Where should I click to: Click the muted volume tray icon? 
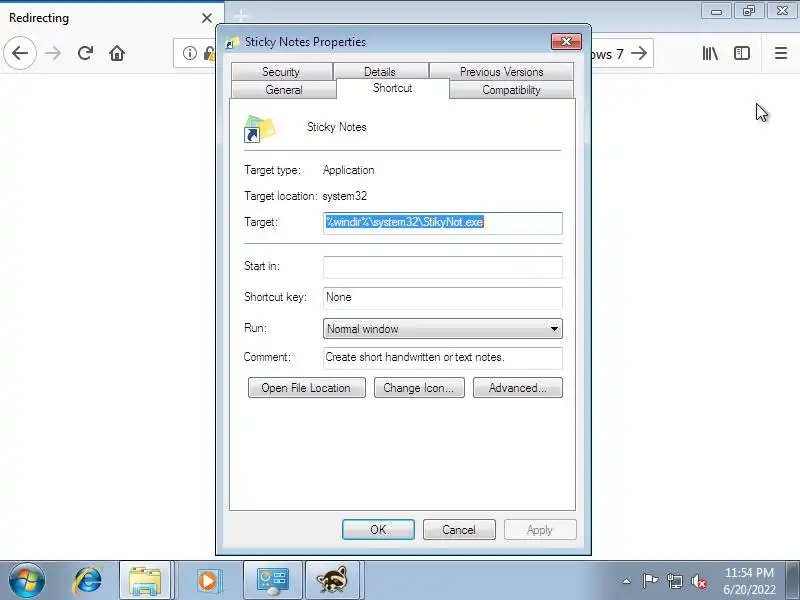(x=698, y=581)
